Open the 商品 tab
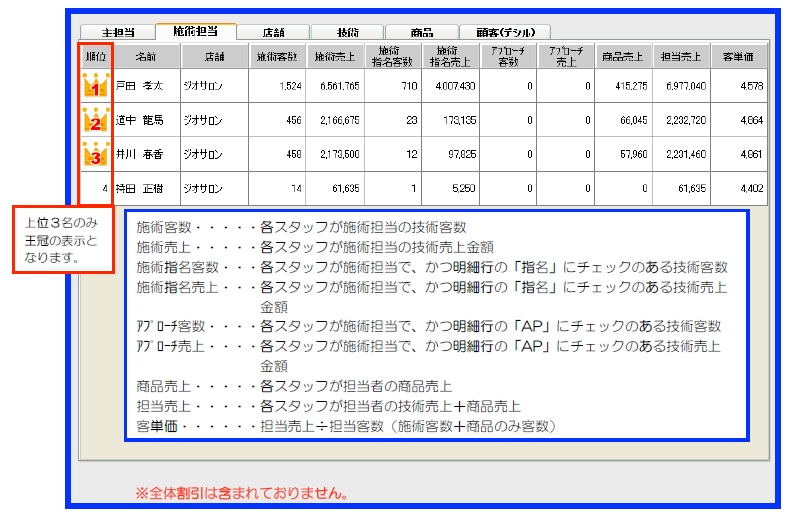The height and width of the screenshot is (514, 787). 421,32
